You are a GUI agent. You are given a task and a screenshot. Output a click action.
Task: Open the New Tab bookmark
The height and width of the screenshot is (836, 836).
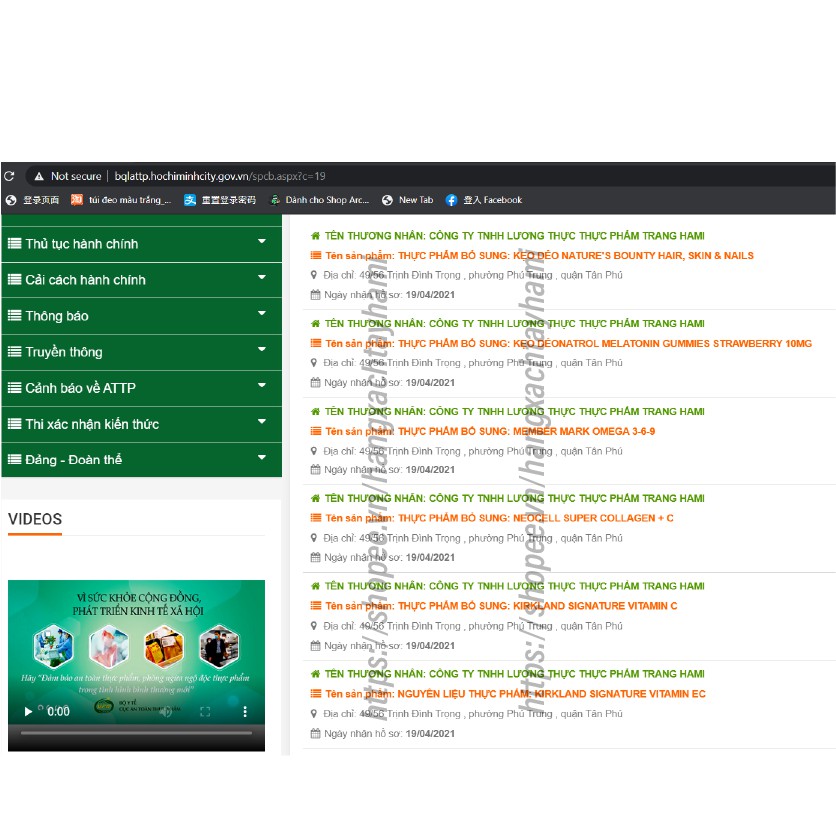pyautogui.click(x=408, y=200)
